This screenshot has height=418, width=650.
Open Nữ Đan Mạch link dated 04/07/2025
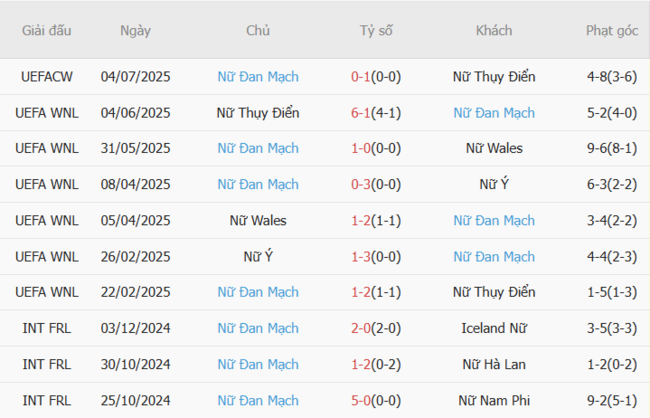(258, 76)
